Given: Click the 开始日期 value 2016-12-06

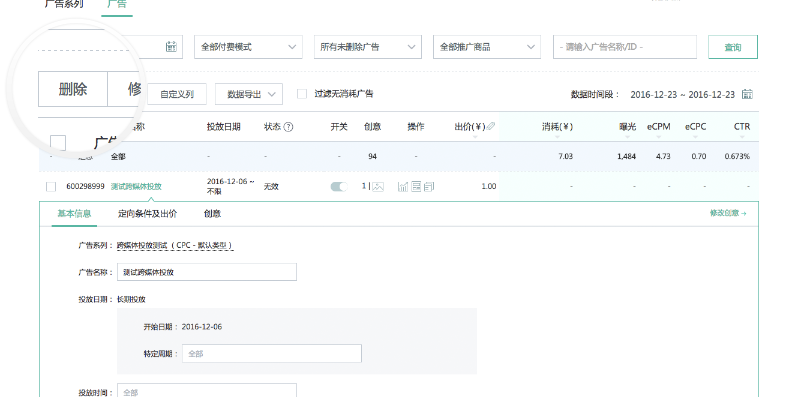Looking at the screenshot, I should pyautogui.click(x=202, y=326).
